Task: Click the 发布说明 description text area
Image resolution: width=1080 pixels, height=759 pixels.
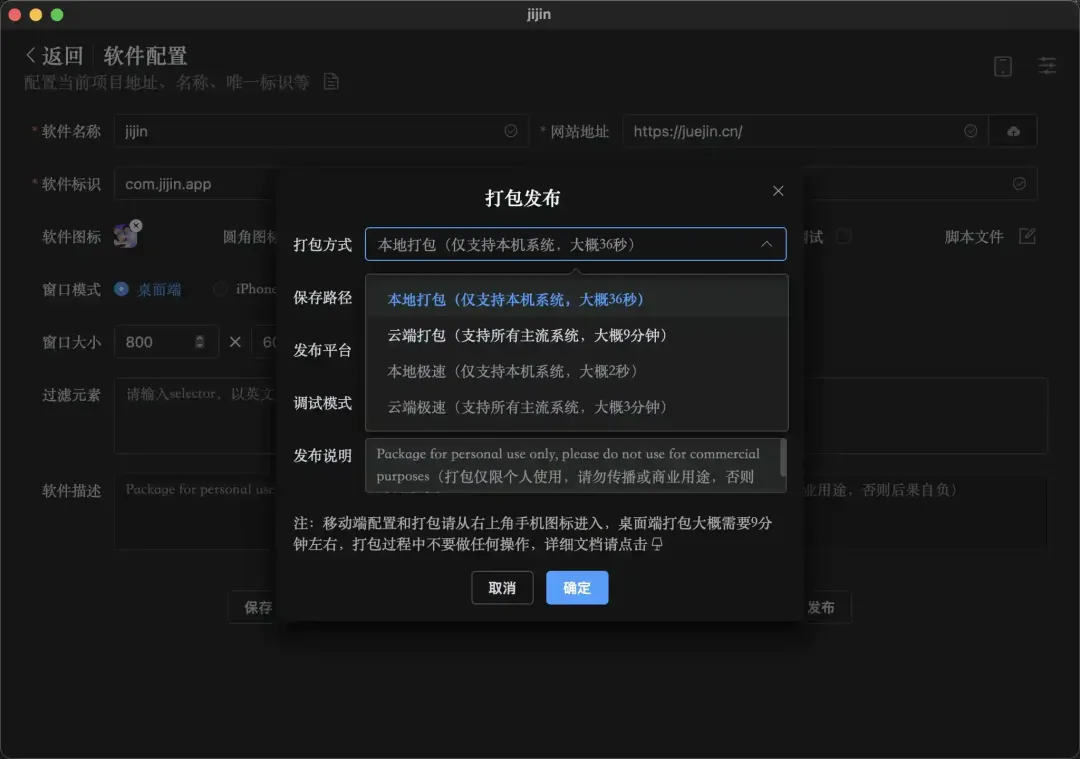Action: [575, 463]
